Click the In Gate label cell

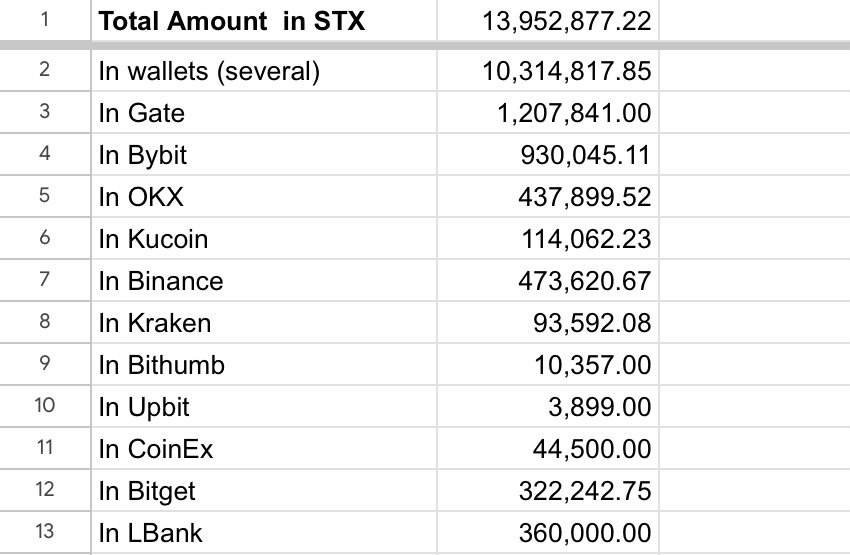pos(141,113)
